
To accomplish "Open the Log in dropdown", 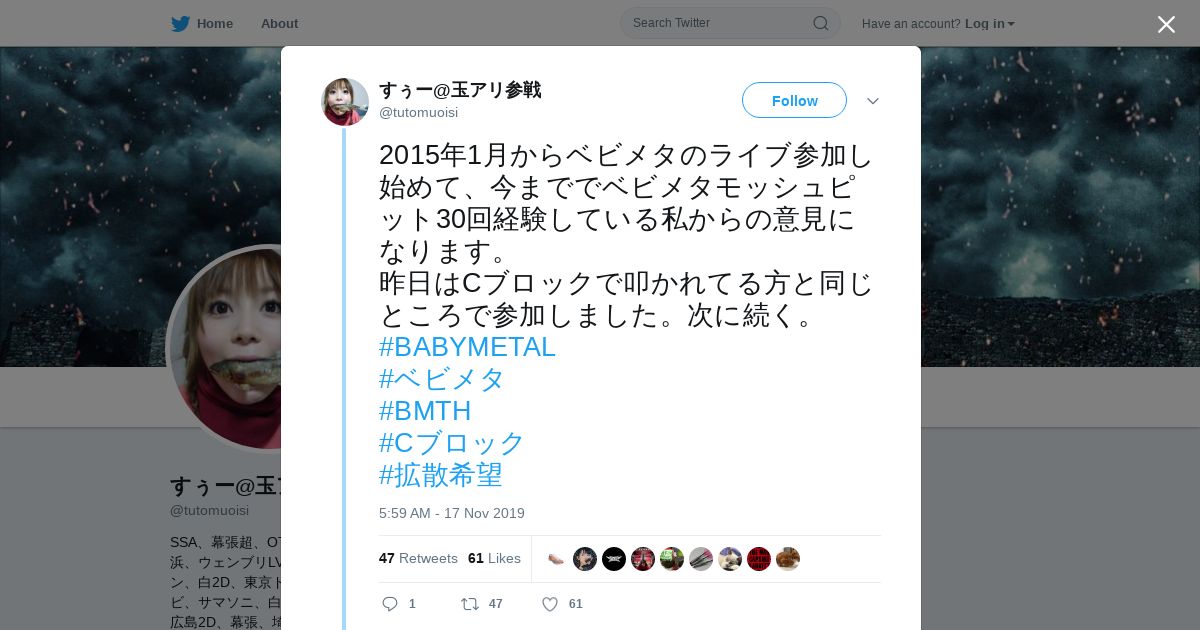I will (989, 23).
